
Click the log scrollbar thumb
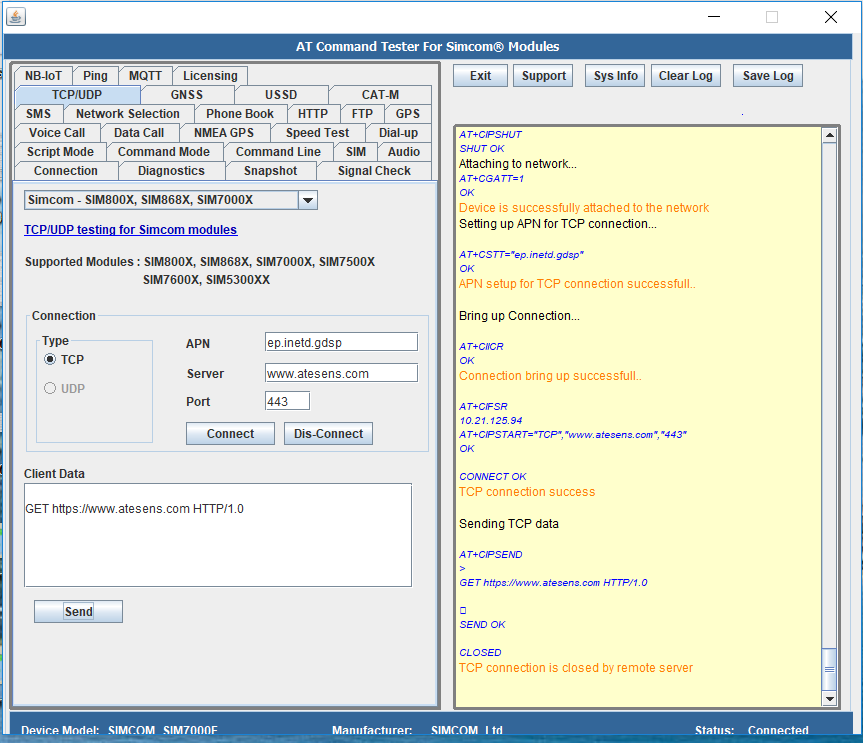829,669
